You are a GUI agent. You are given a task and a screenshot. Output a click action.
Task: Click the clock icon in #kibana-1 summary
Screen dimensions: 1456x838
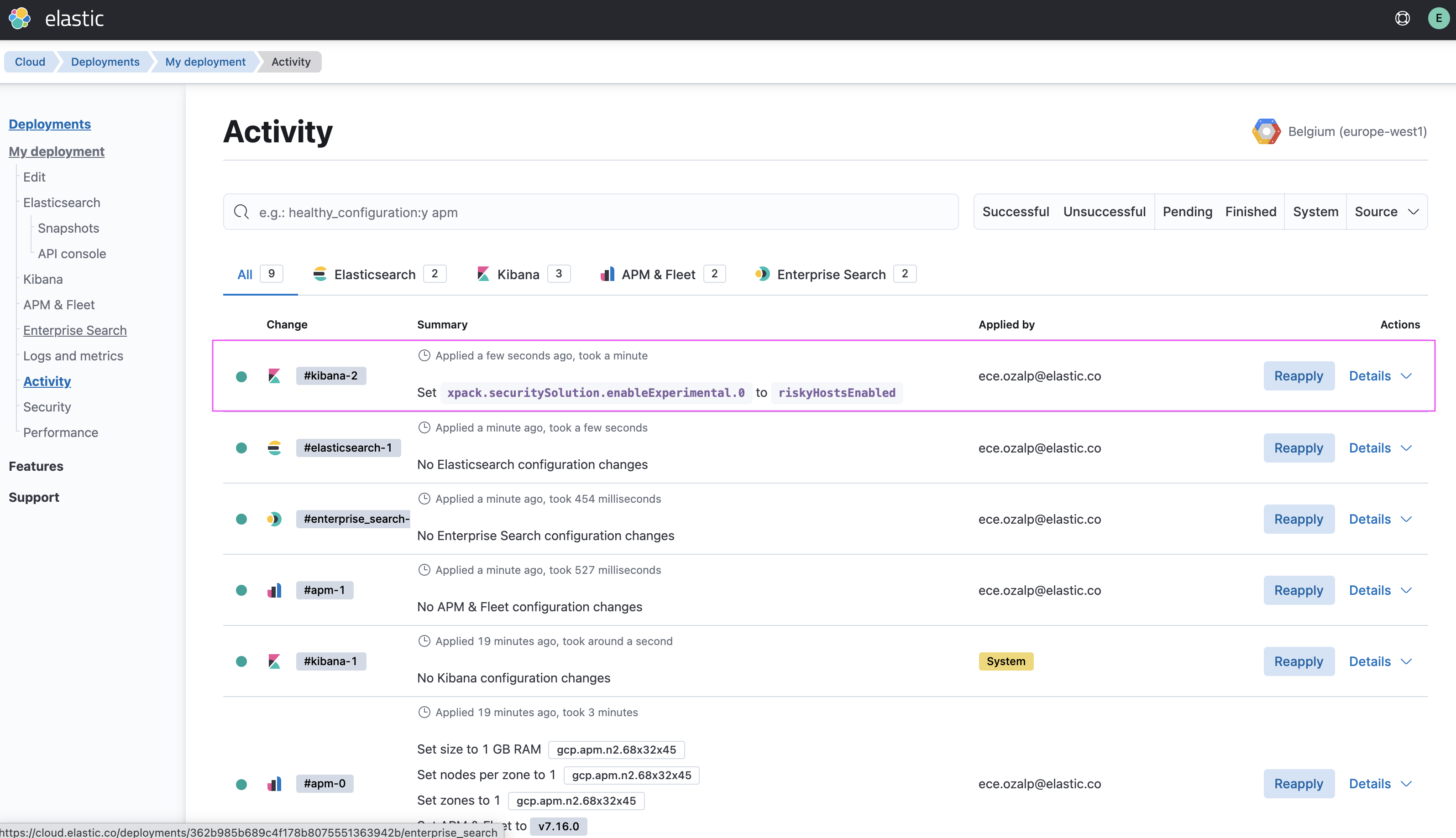[424, 641]
